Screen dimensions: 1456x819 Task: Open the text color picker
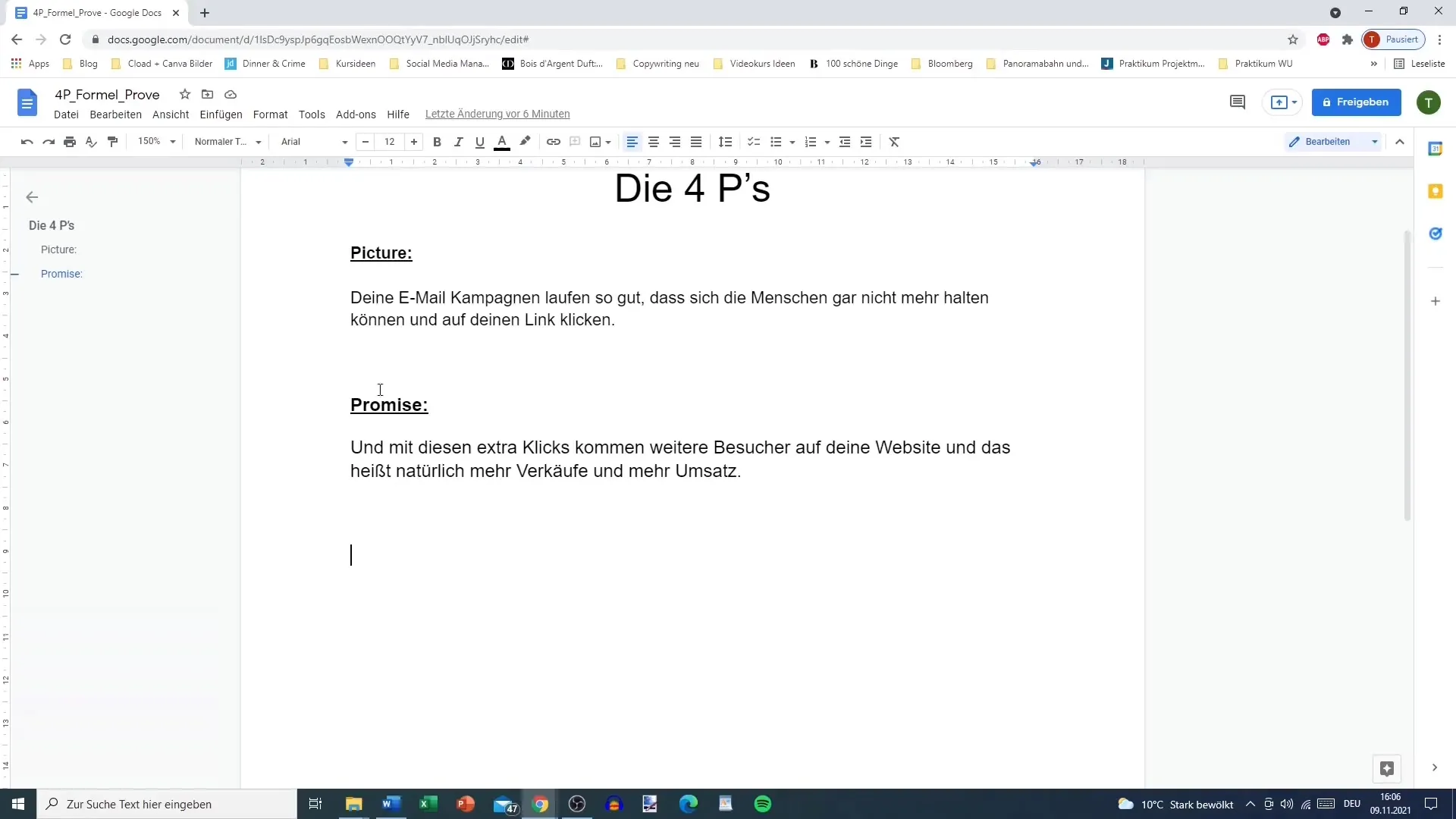tap(501, 142)
